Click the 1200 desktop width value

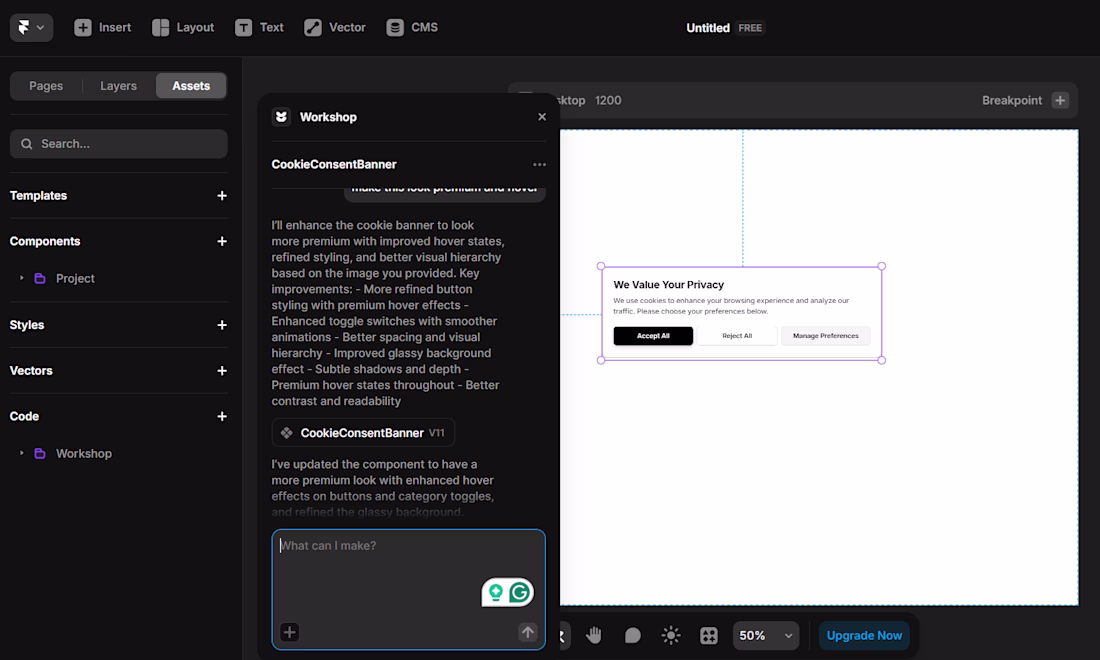[608, 100]
